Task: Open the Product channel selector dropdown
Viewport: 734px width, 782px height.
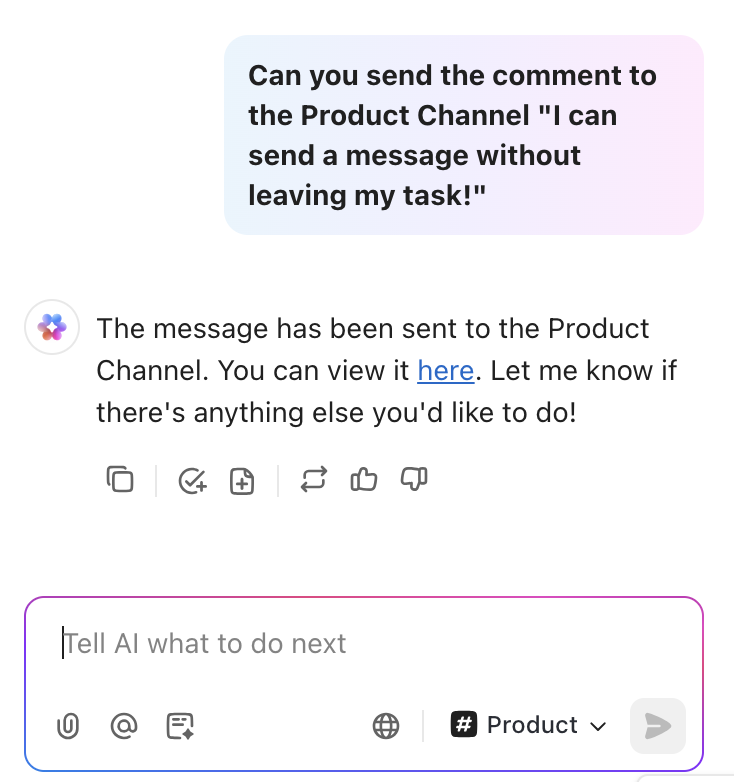Action: pos(530,725)
